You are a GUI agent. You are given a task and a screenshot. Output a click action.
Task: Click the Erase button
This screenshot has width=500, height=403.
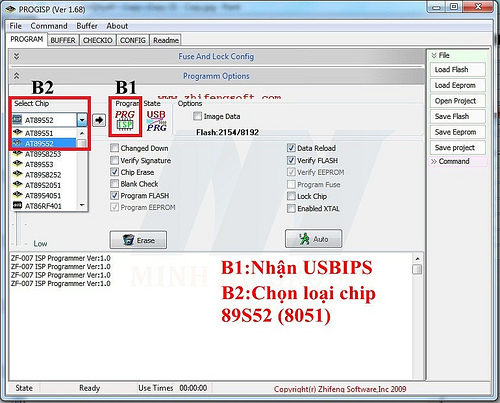click(138, 240)
